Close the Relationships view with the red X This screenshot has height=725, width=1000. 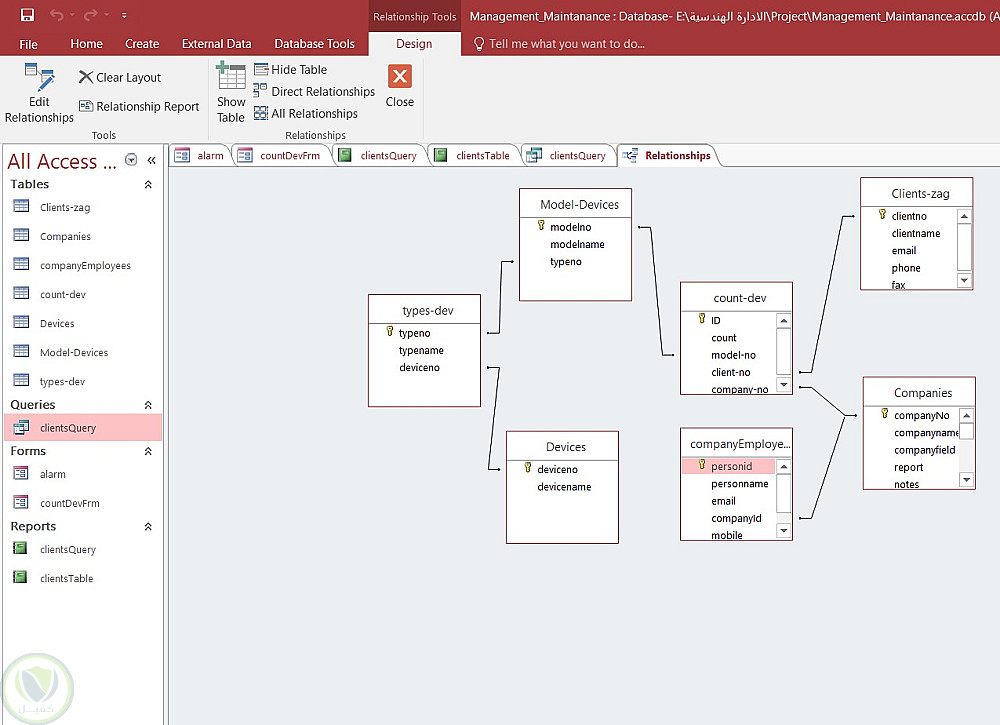point(400,86)
